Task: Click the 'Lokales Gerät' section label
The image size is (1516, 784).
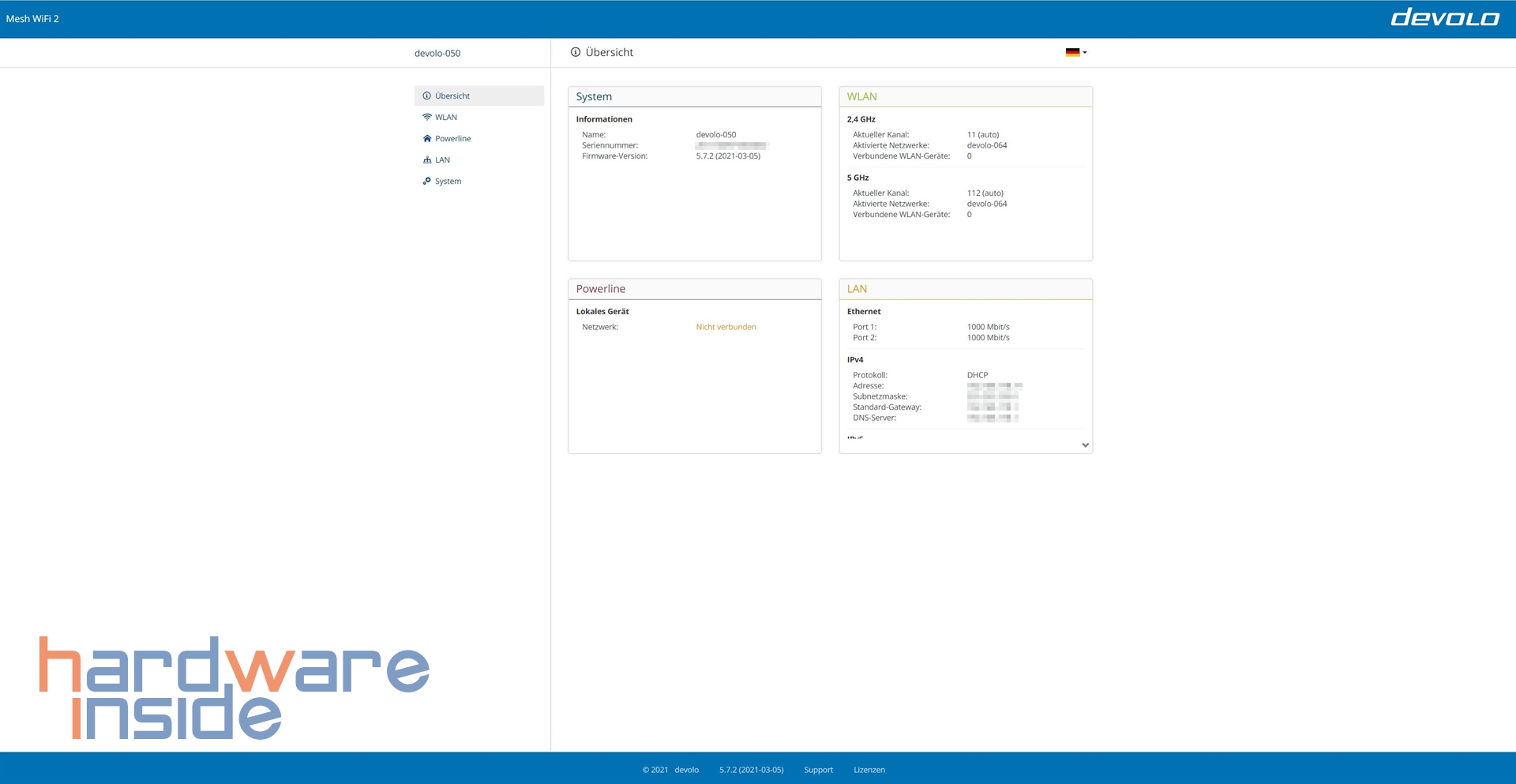Action: pos(602,312)
